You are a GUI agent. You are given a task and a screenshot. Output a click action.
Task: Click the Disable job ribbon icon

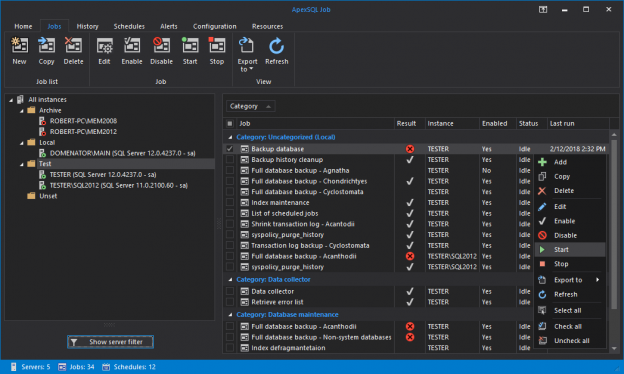tap(162, 45)
